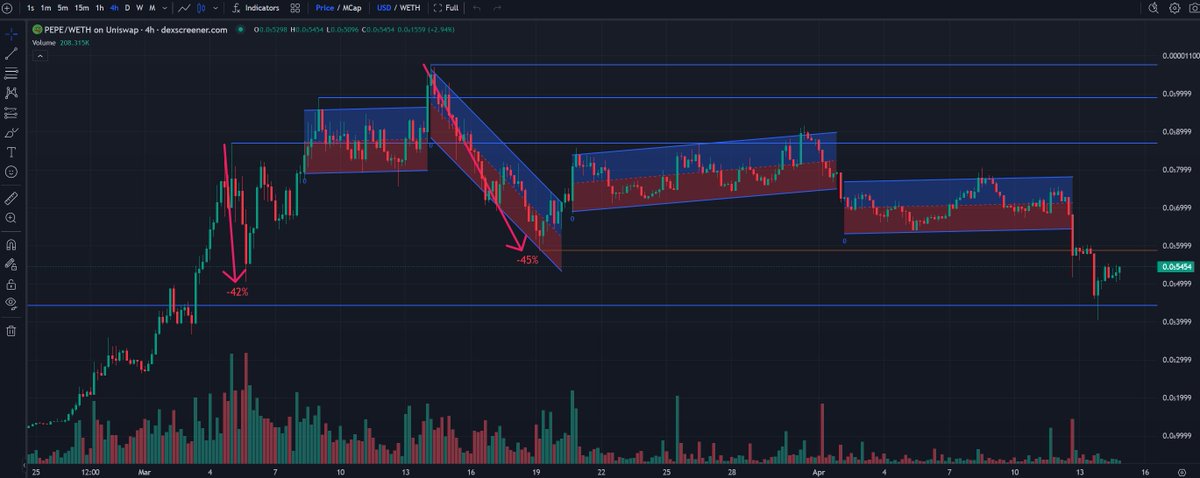Viewport: 1200px width, 478px height.
Task: Click the Full screen button
Action: point(446,7)
